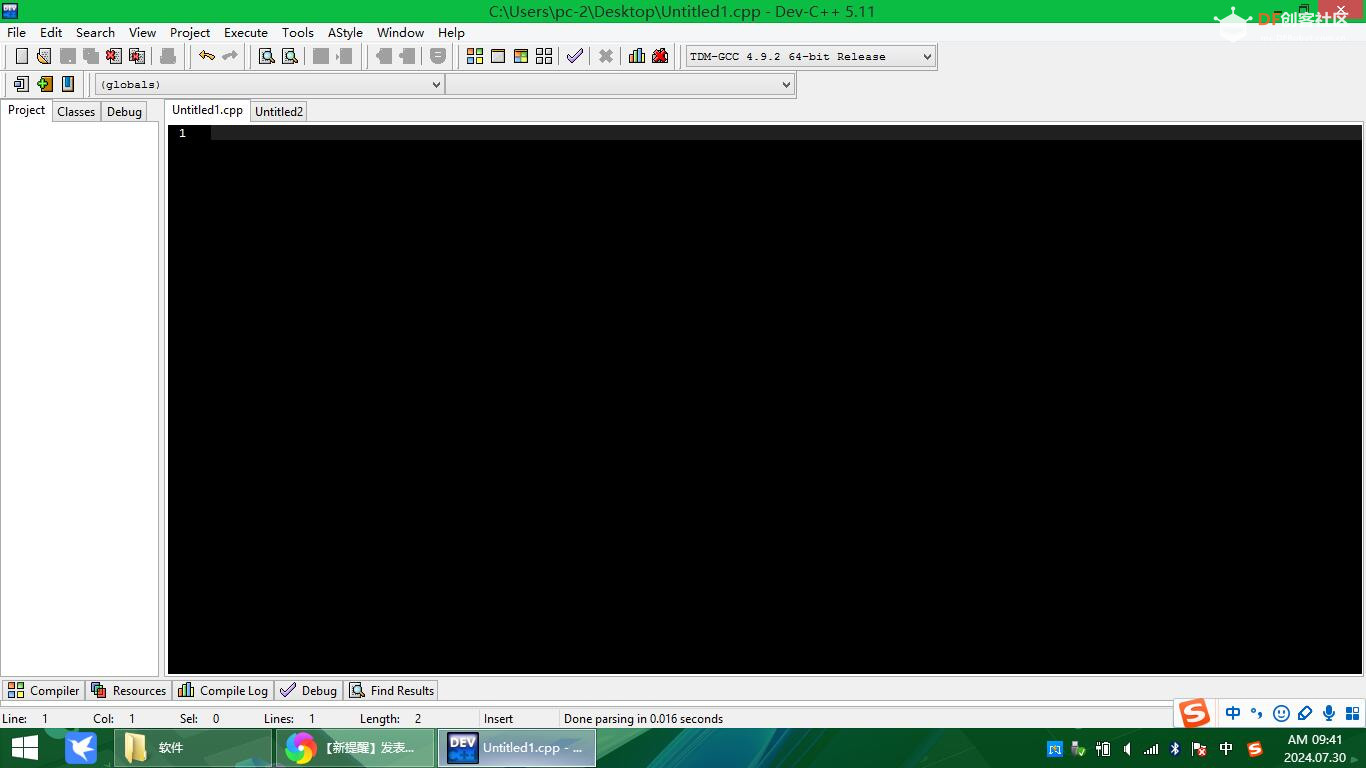Click the status text 'Done parsing in 0.016 seconds'

pyautogui.click(x=643, y=718)
